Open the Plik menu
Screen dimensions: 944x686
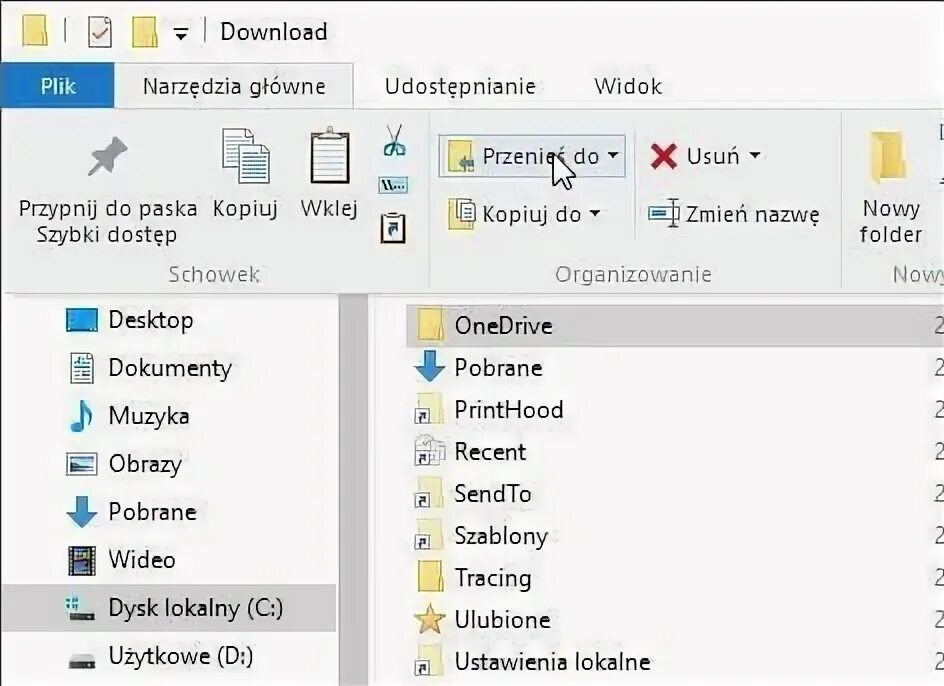point(57,86)
